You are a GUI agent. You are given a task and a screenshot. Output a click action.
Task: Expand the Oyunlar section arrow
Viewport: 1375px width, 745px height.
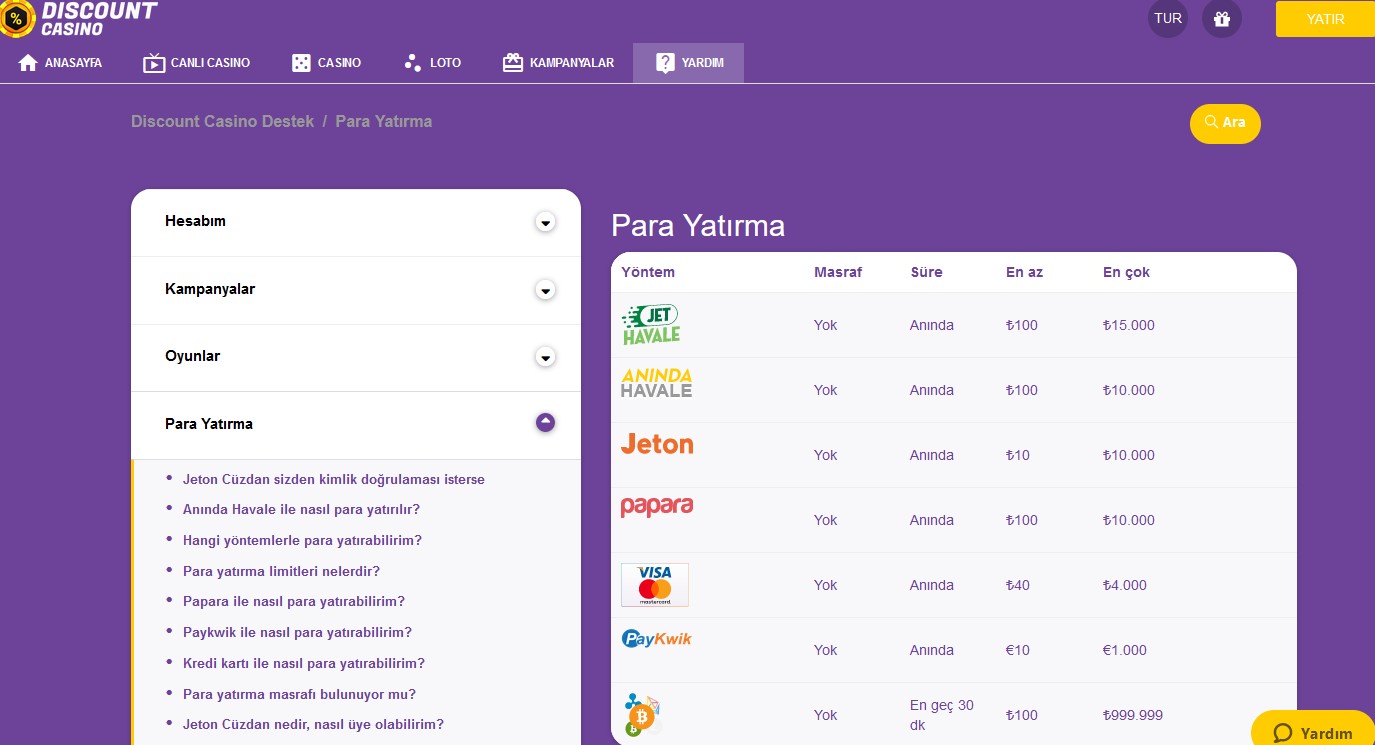pyautogui.click(x=545, y=357)
